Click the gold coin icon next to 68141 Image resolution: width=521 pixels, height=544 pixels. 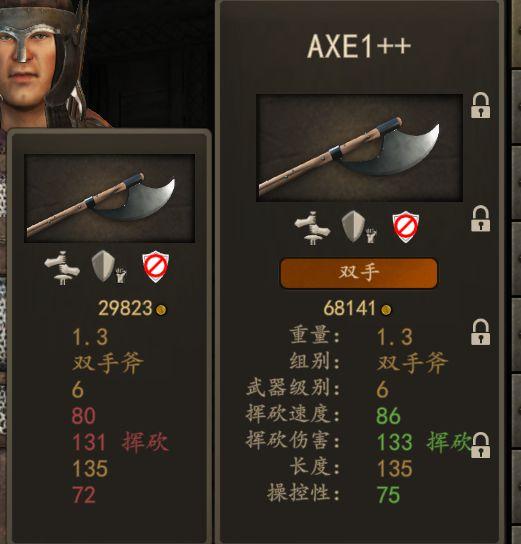click(386, 310)
